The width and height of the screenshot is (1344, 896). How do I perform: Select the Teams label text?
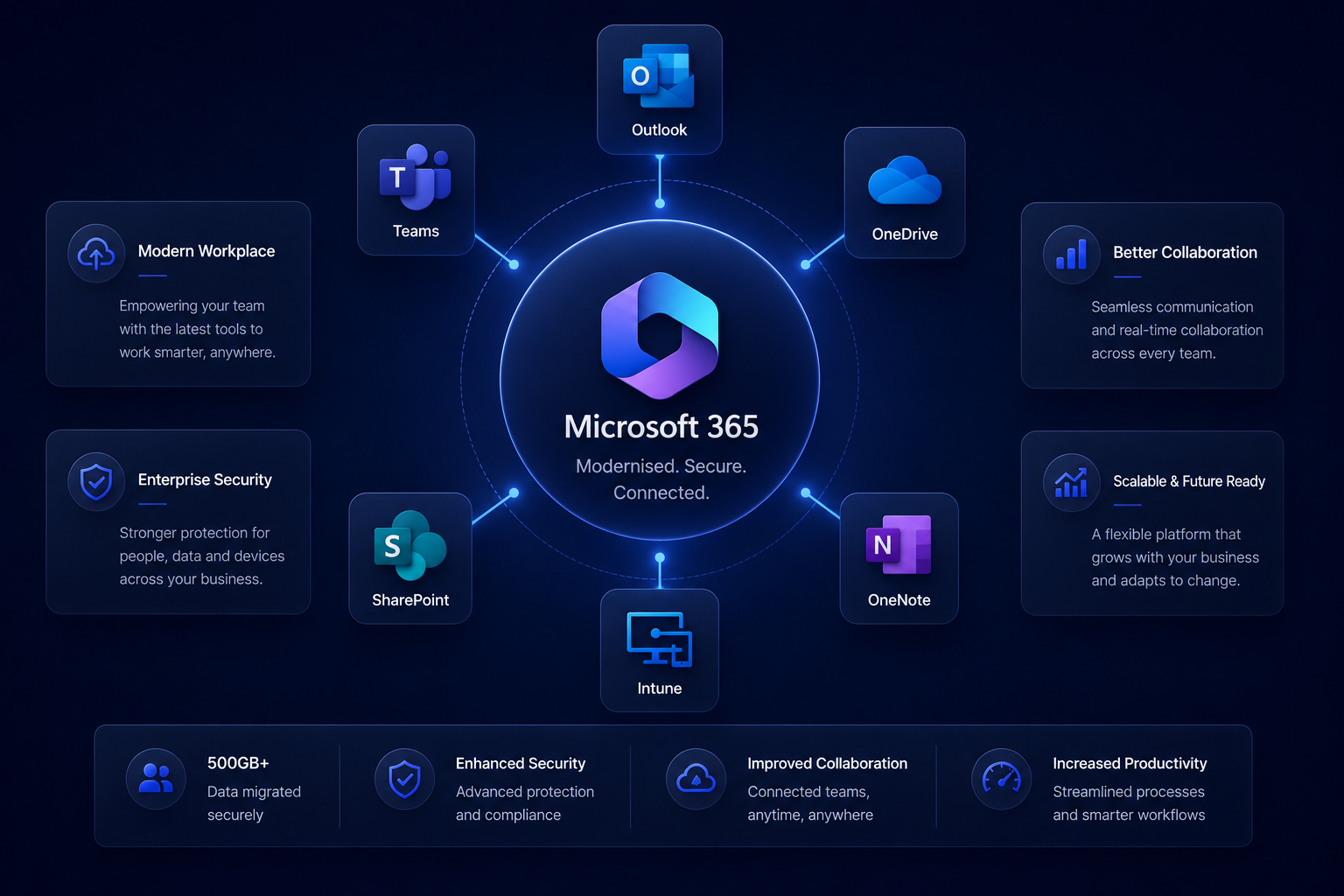click(416, 232)
